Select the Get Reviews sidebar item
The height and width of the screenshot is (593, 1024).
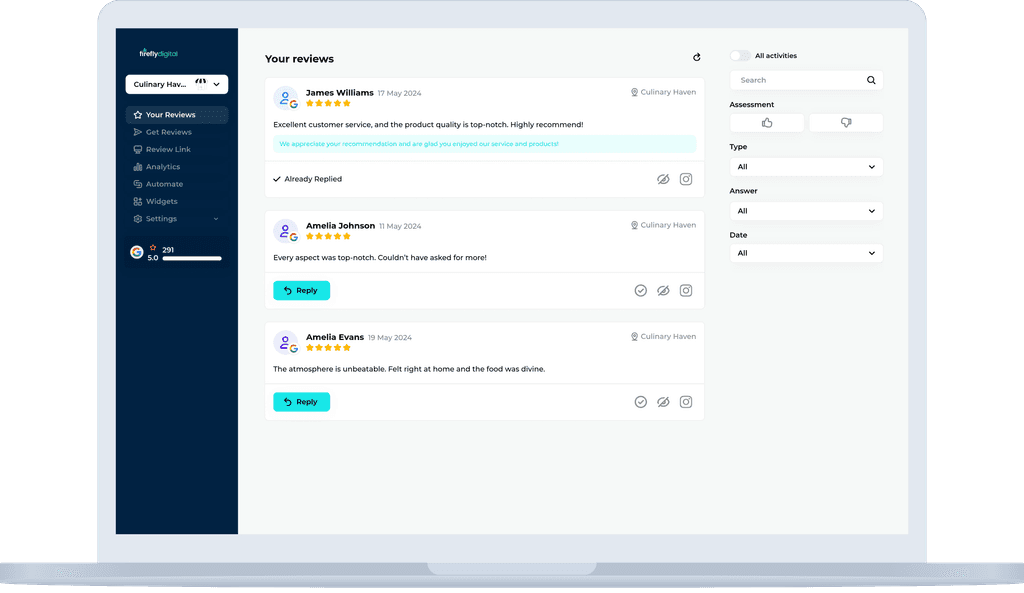pyautogui.click(x=163, y=131)
